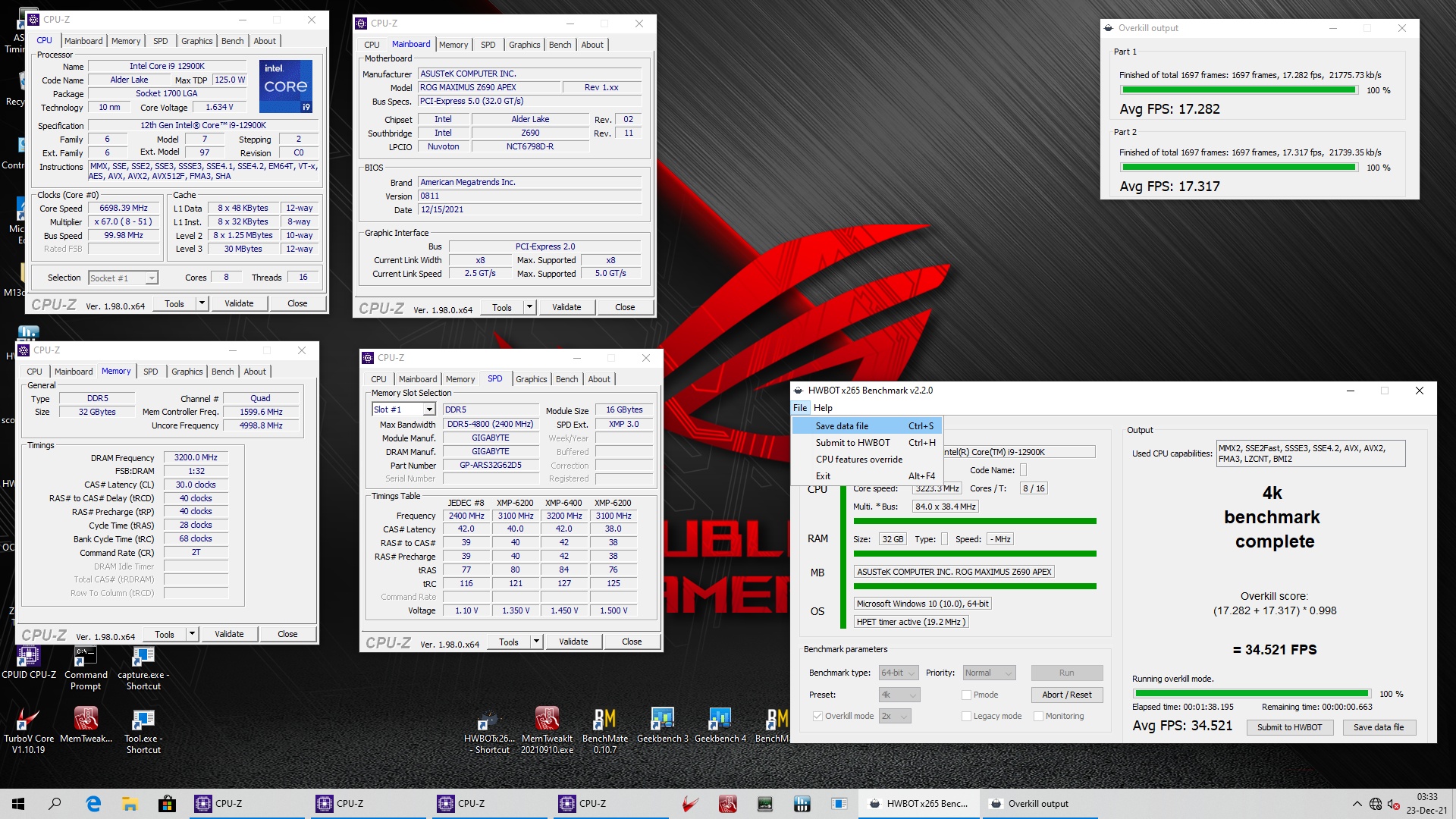The height and width of the screenshot is (819, 1456).
Task: Open the Preset 4k dropdown
Action: pos(899,695)
